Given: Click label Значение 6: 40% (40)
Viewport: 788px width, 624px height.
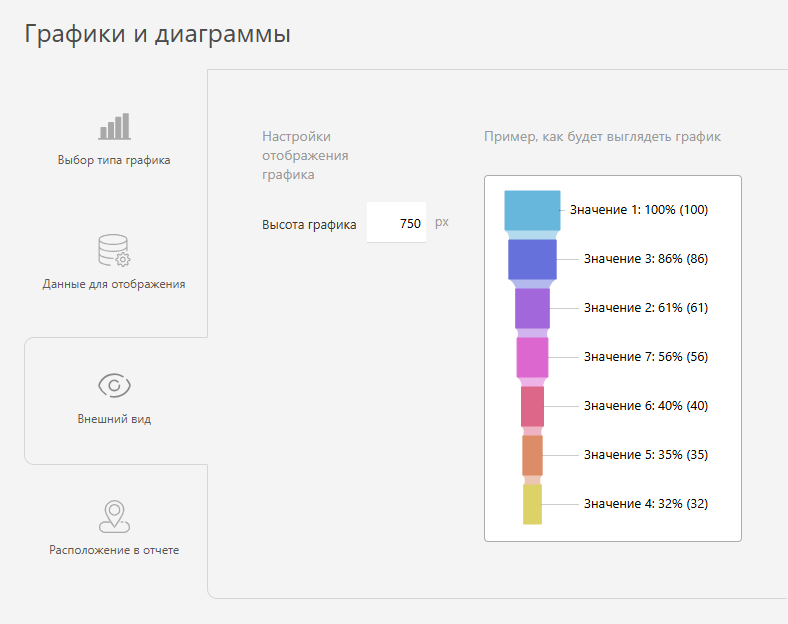Looking at the screenshot, I should [x=646, y=405].
